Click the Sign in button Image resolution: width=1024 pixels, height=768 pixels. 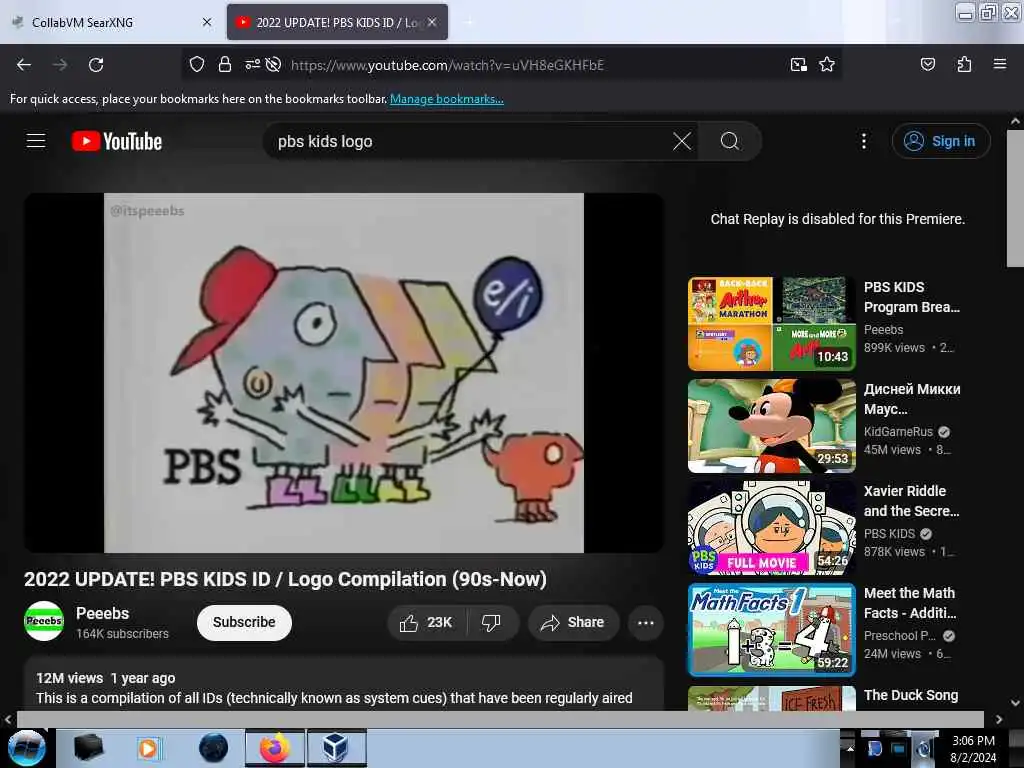pos(941,141)
